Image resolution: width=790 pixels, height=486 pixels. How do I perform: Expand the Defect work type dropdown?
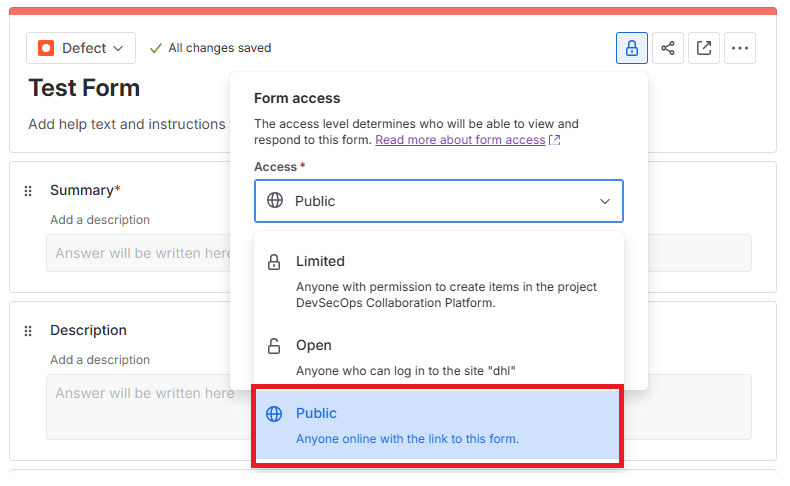(81, 48)
